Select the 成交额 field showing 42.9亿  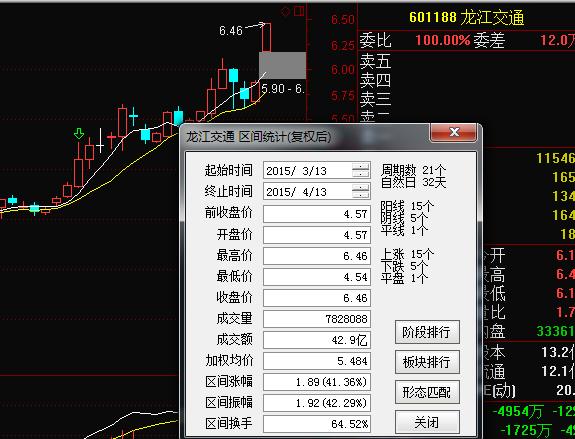[317, 340]
